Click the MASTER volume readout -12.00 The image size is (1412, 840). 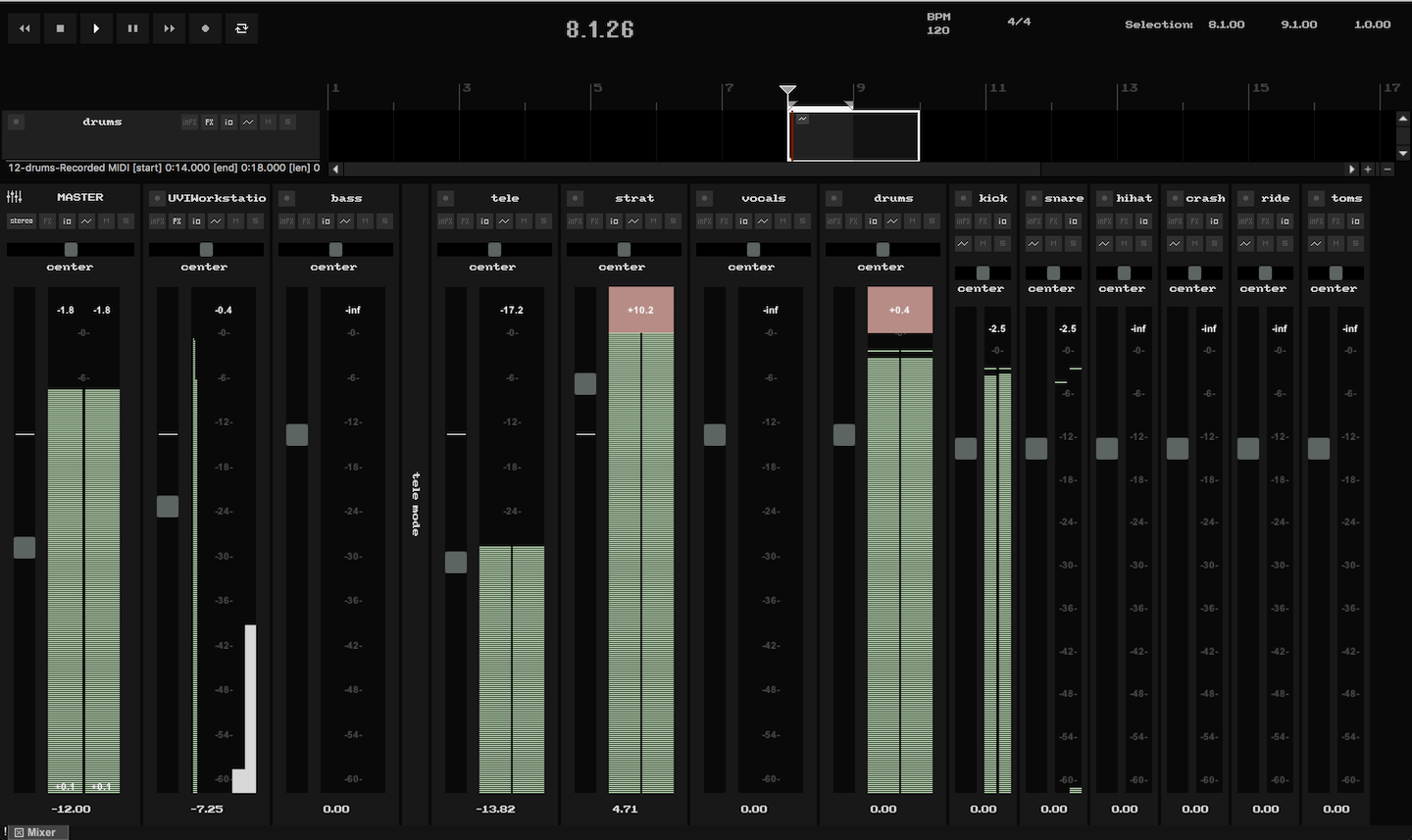click(71, 810)
